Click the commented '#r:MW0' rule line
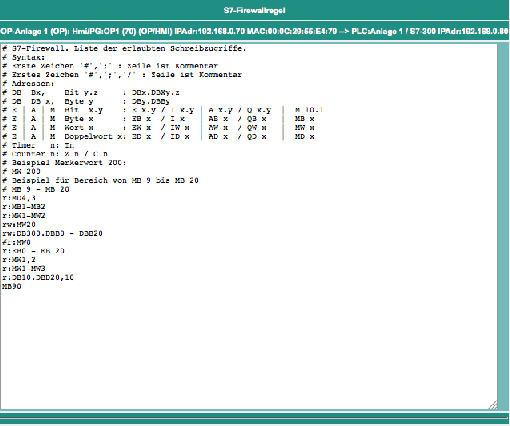Viewport: 510px width, 426px height. [16, 242]
